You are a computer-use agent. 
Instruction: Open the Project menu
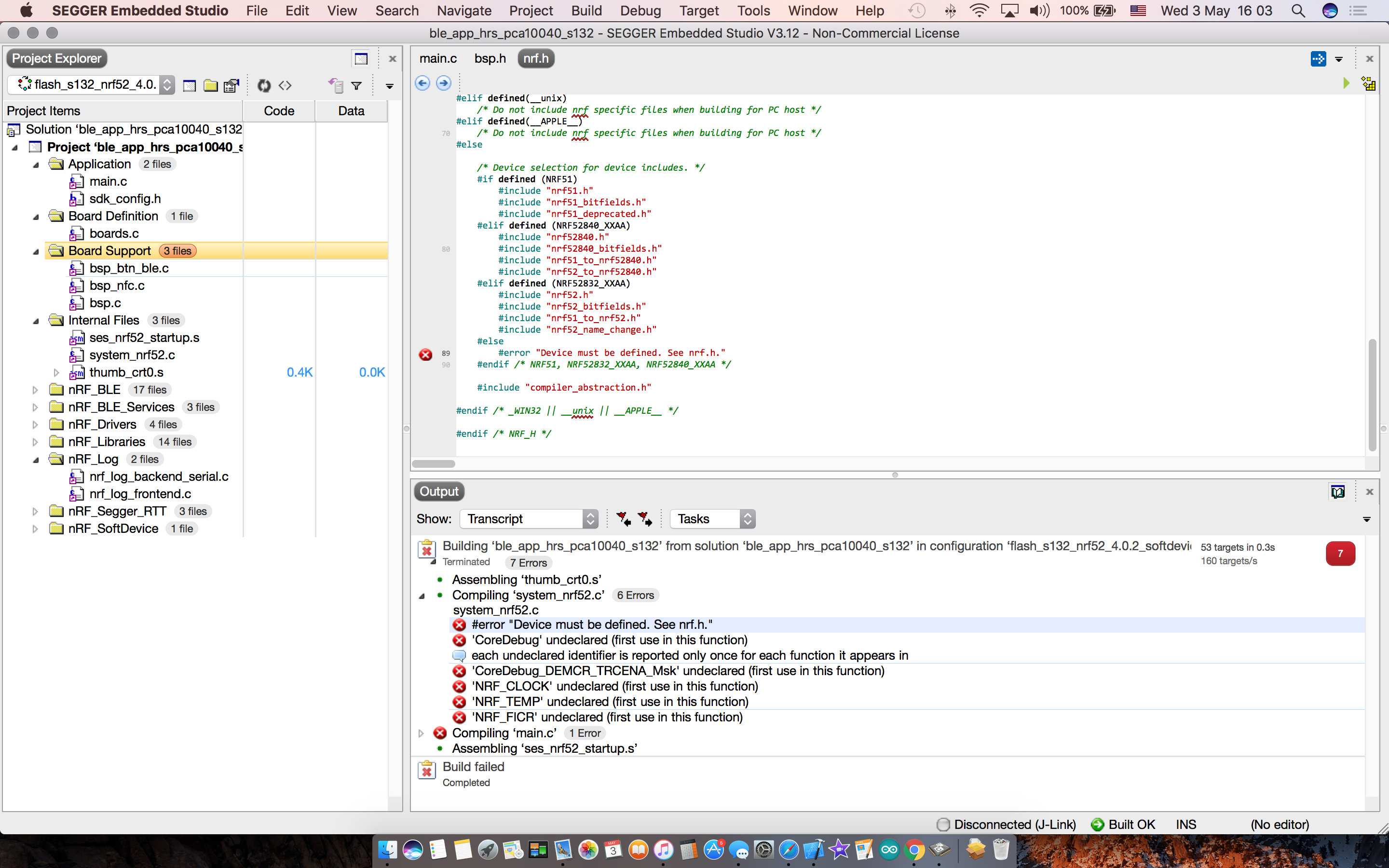[x=531, y=11]
